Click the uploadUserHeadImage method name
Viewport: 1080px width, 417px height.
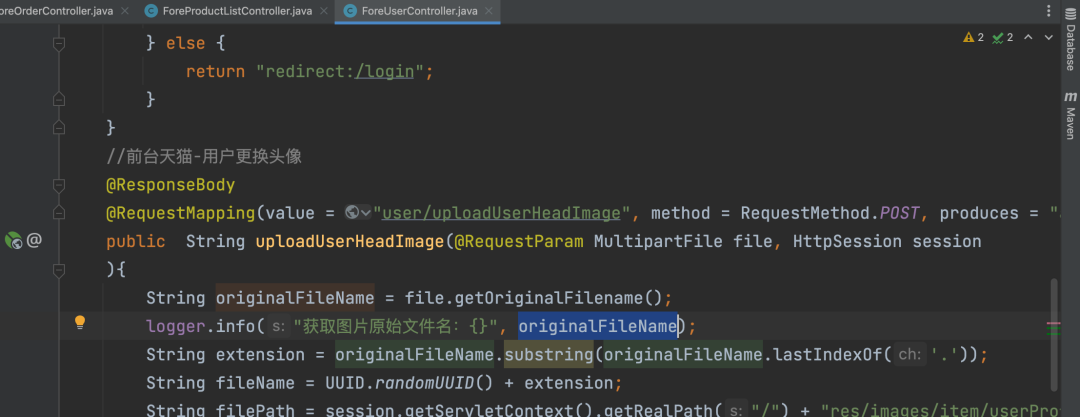tap(350, 241)
